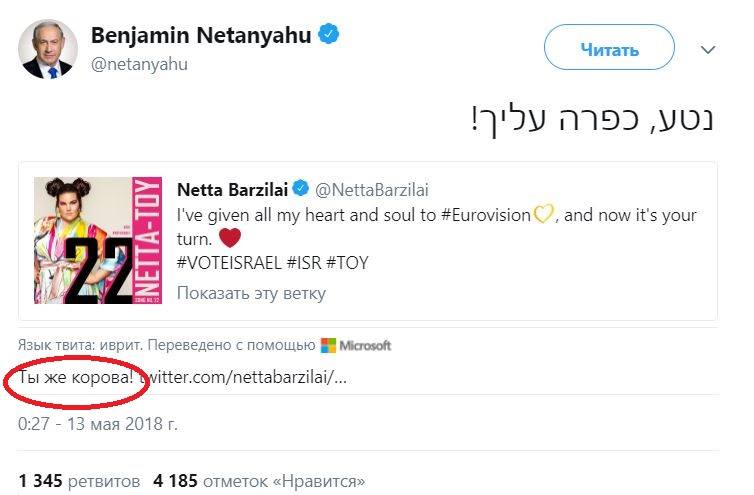This screenshot has height=495, width=754.
Task: Open the tweet options chevron menu
Action: (708, 49)
